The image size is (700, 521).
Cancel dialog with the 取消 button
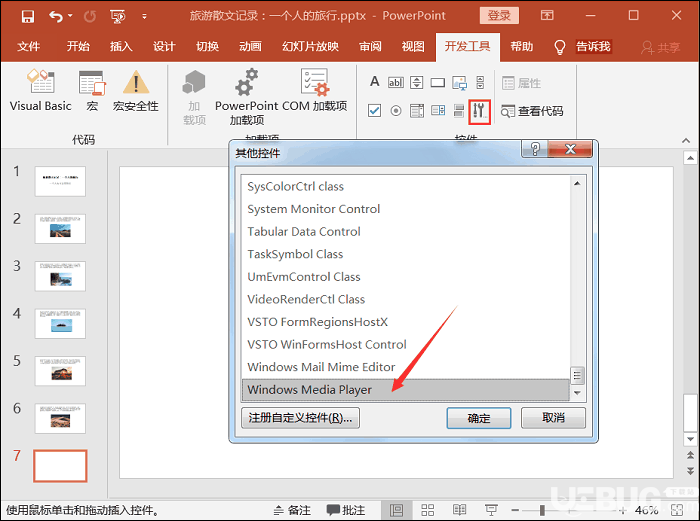[553, 418]
